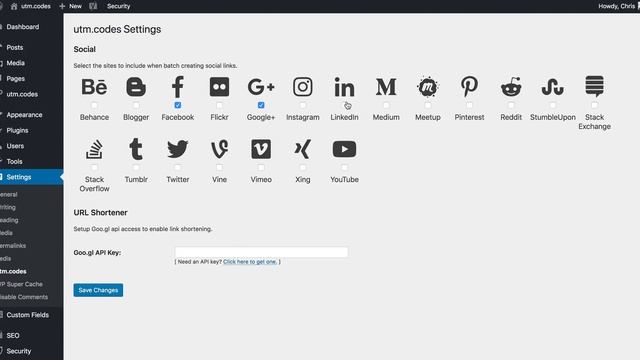The image size is (640, 360).
Task: Tick the Vimeo checkbox
Action: pyautogui.click(x=261, y=167)
